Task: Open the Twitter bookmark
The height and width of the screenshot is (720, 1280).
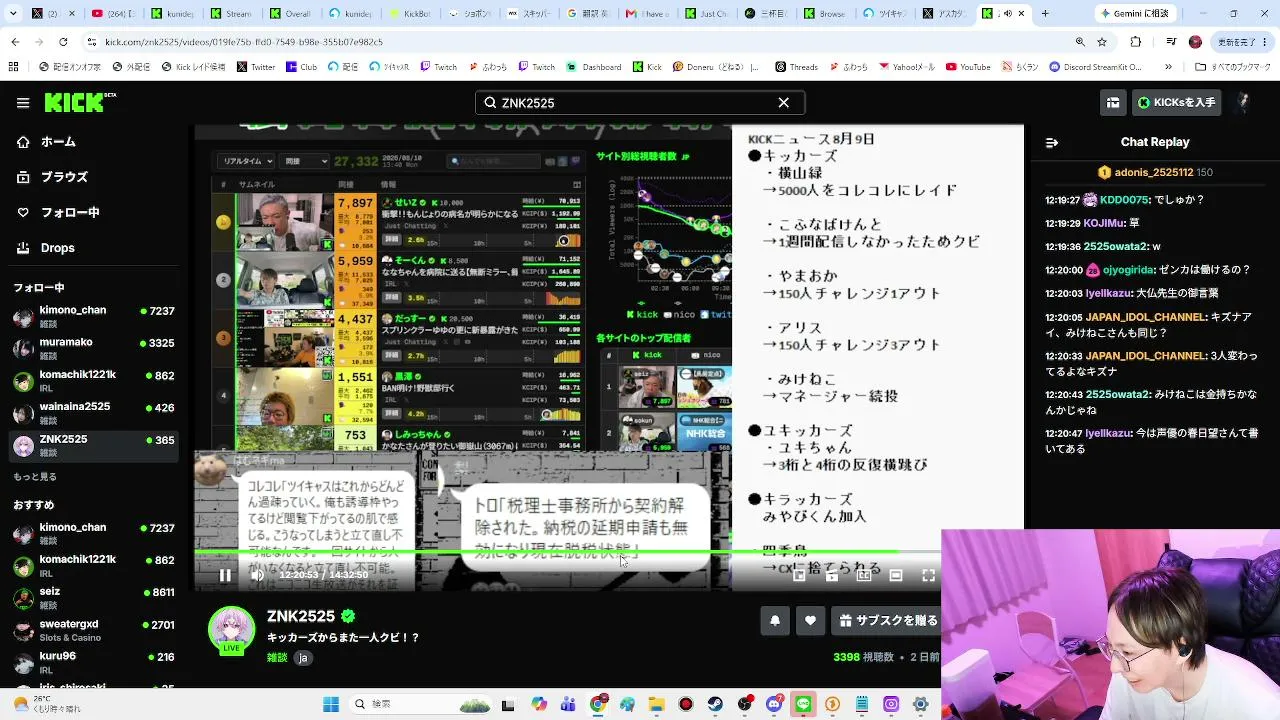Action: coord(254,67)
